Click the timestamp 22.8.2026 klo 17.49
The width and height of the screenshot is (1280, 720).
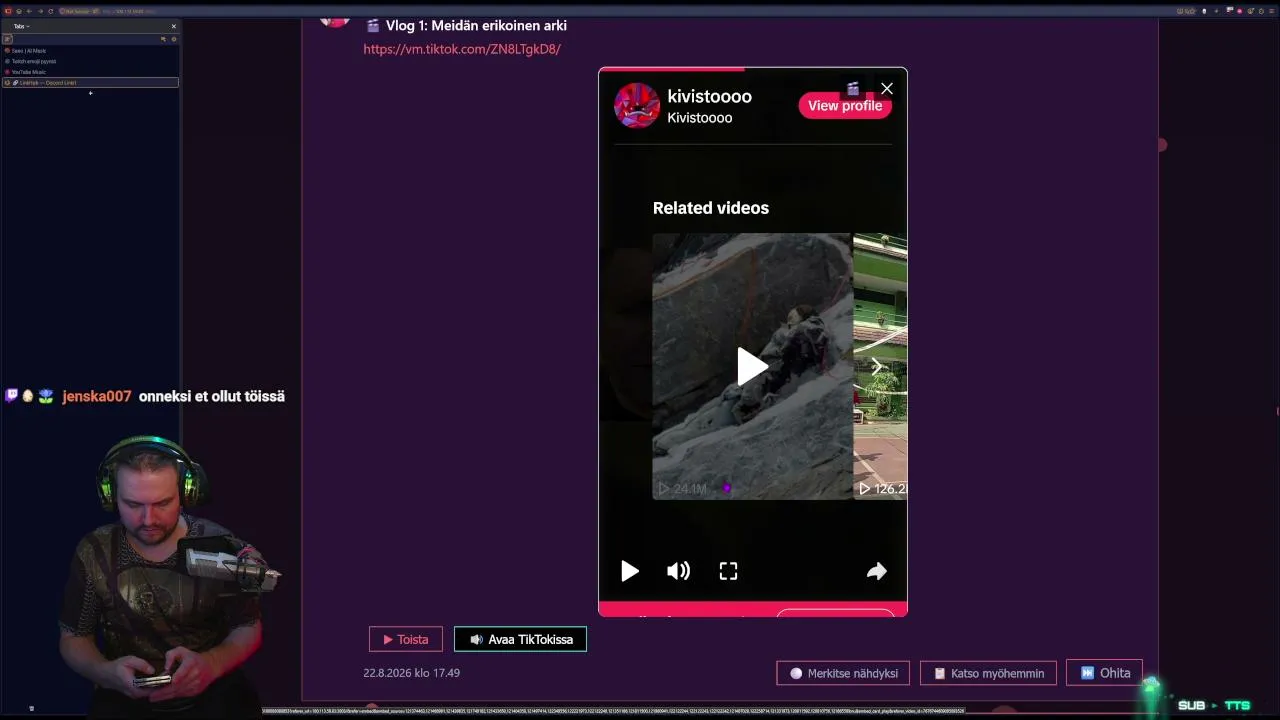[412, 673]
